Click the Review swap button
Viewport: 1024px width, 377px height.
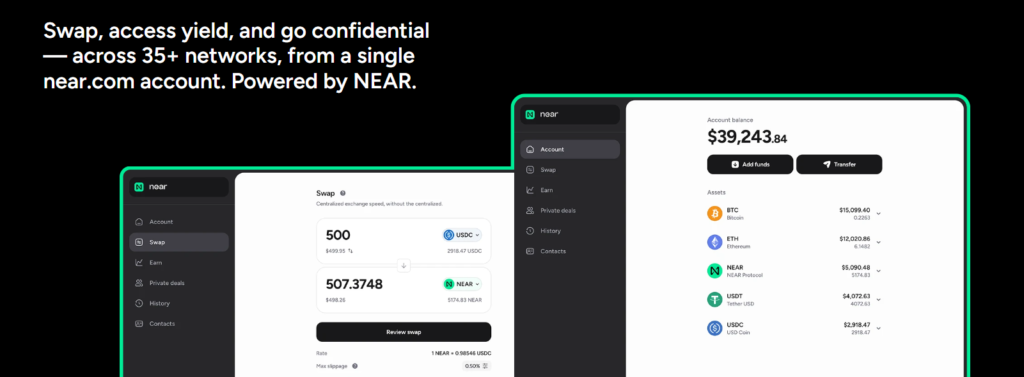point(404,332)
